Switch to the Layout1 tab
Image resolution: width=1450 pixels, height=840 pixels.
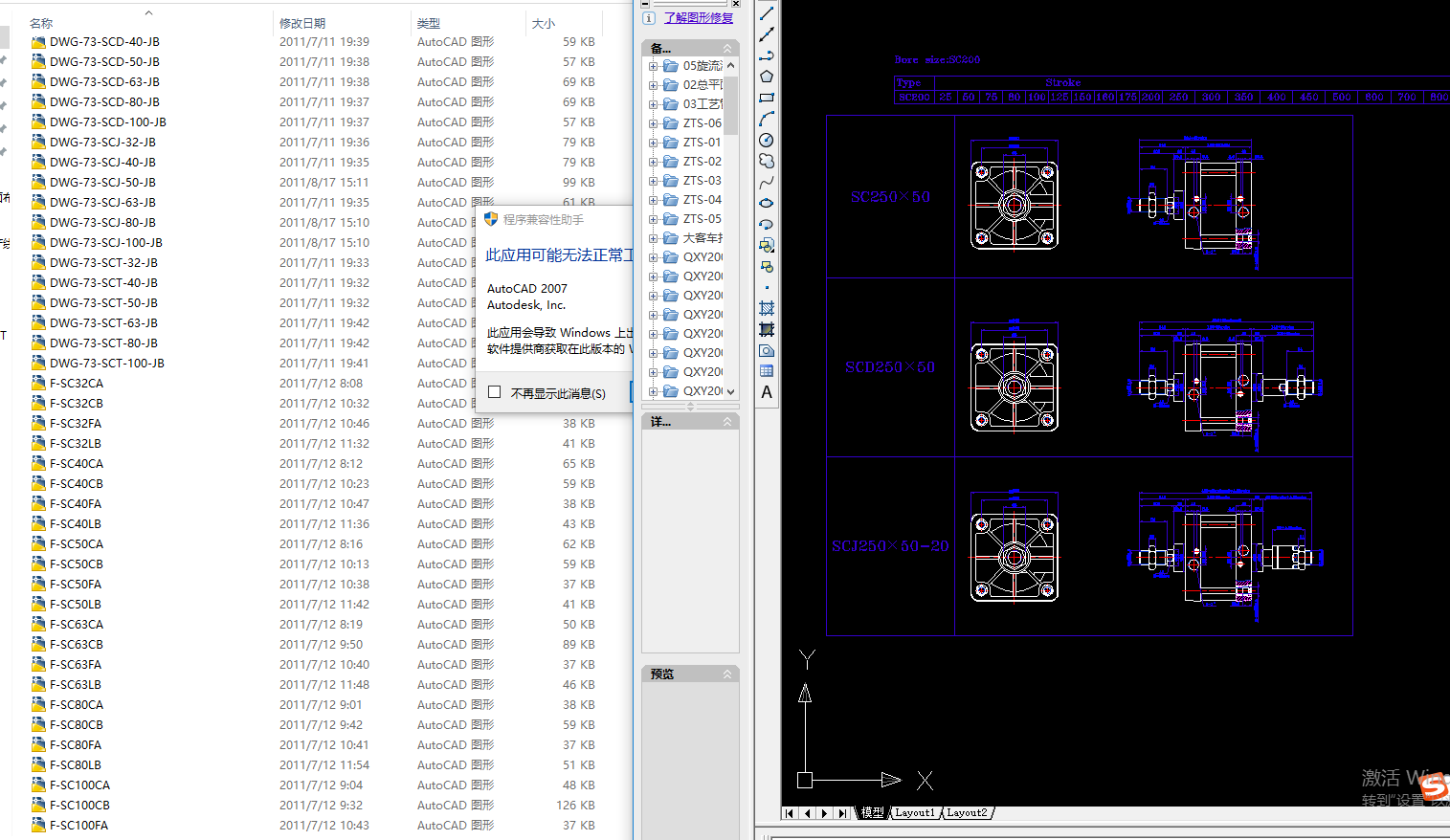point(915,813)
